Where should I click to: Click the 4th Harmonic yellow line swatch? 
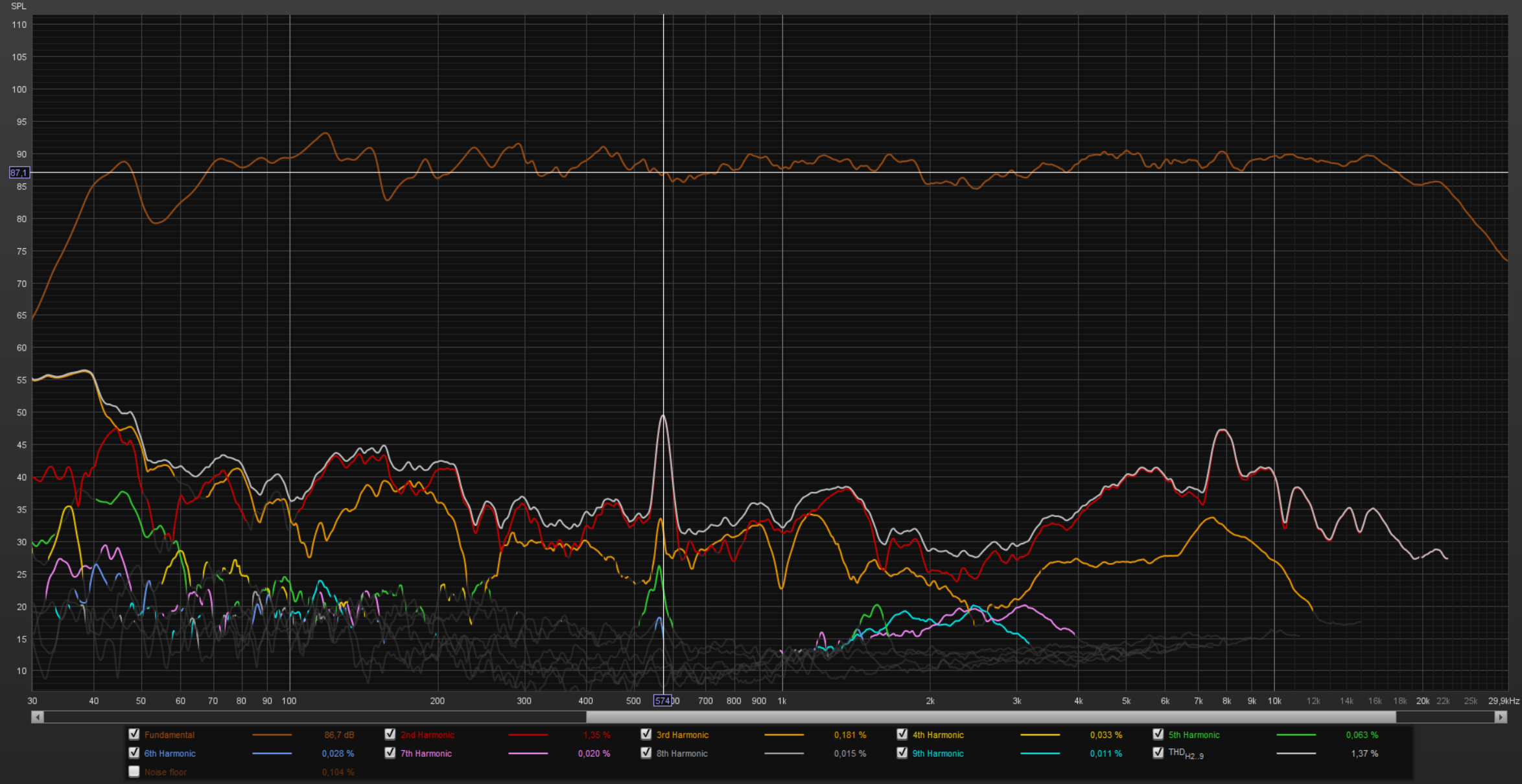point(1040,735)
